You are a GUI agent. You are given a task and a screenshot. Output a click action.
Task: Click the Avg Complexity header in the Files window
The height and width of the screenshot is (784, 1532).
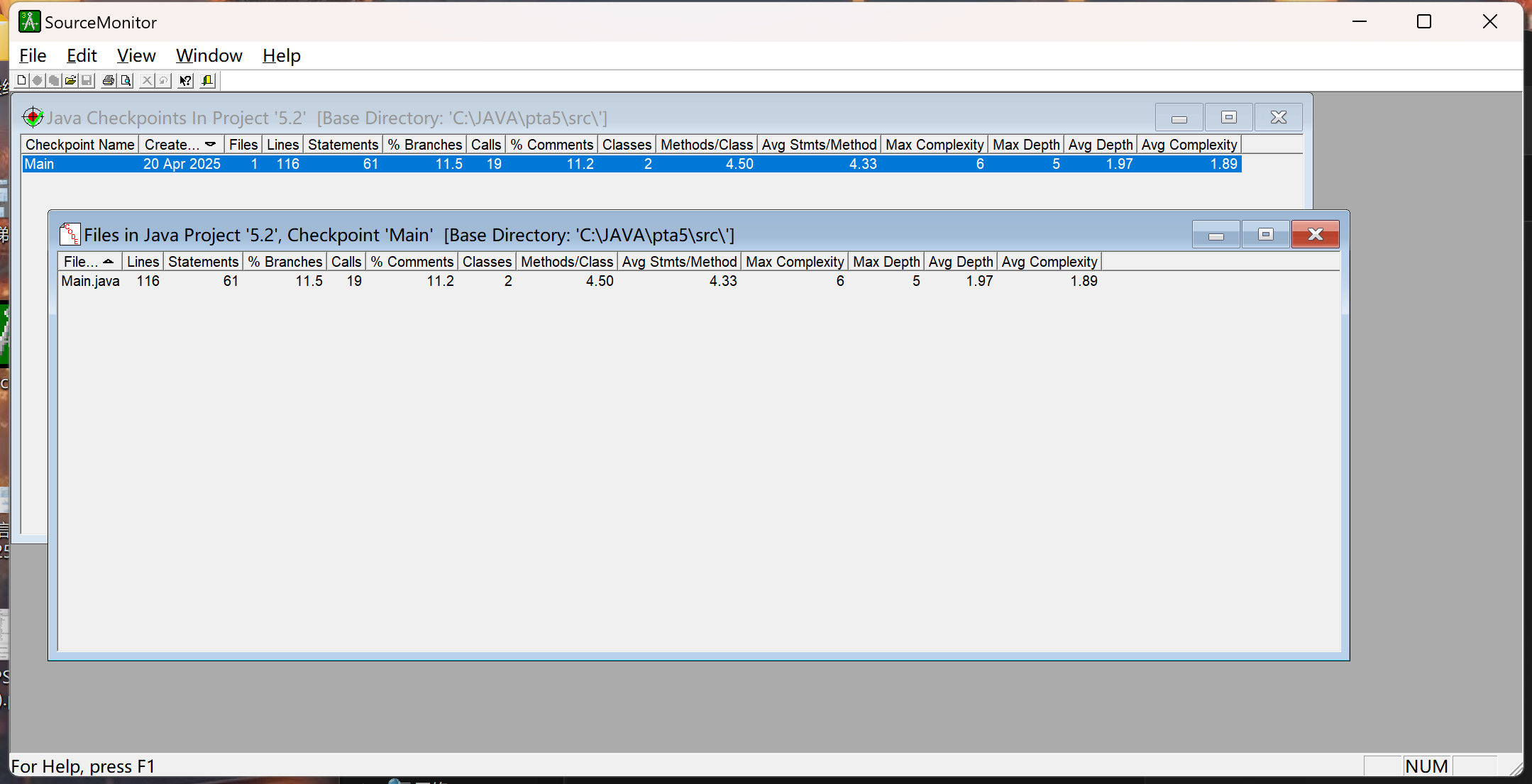point(1049,261)
